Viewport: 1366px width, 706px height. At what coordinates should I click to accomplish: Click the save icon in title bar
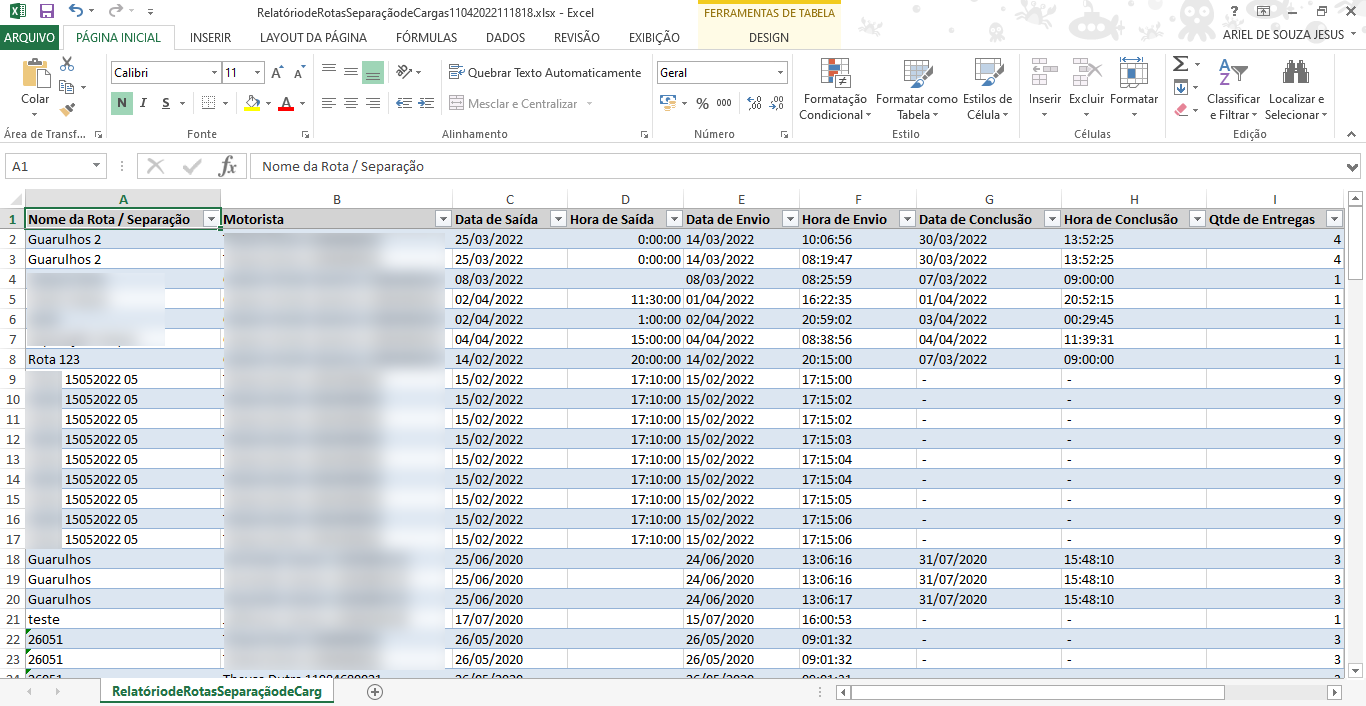point(46,11)
